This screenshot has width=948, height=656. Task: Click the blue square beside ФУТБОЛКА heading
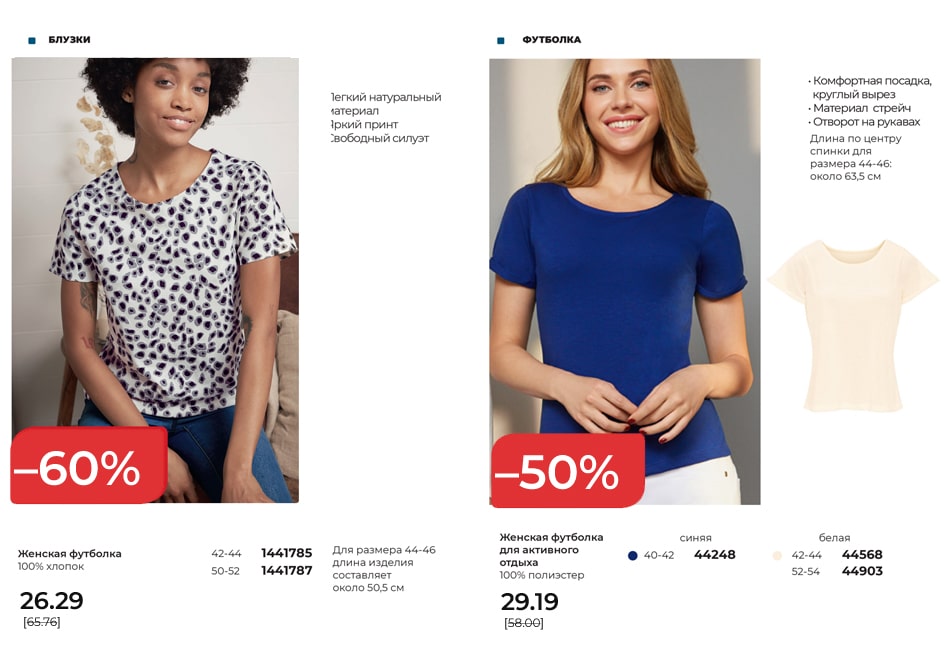501,41
